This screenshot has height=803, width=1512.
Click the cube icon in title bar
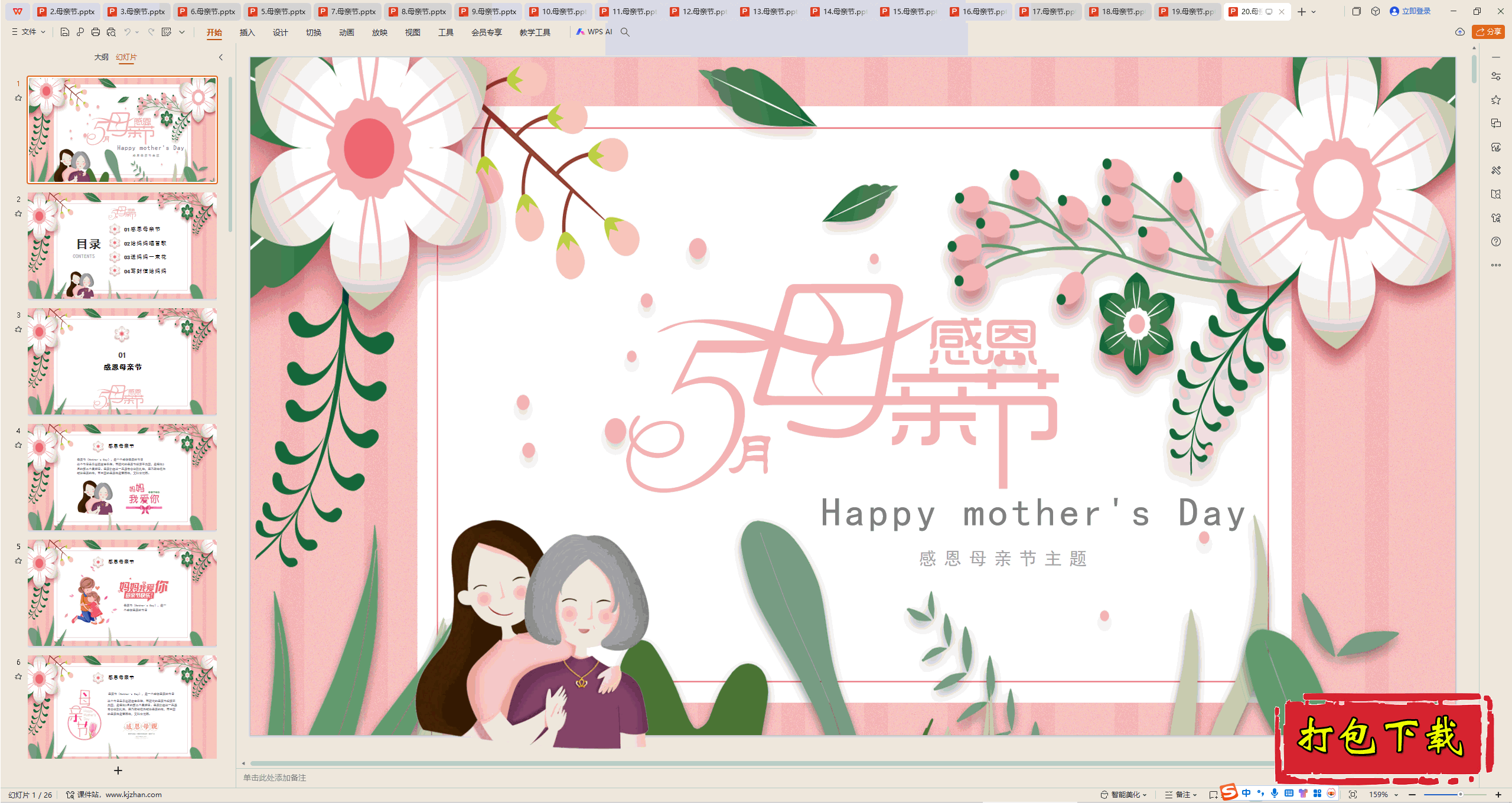click(x=1376, y=11)
